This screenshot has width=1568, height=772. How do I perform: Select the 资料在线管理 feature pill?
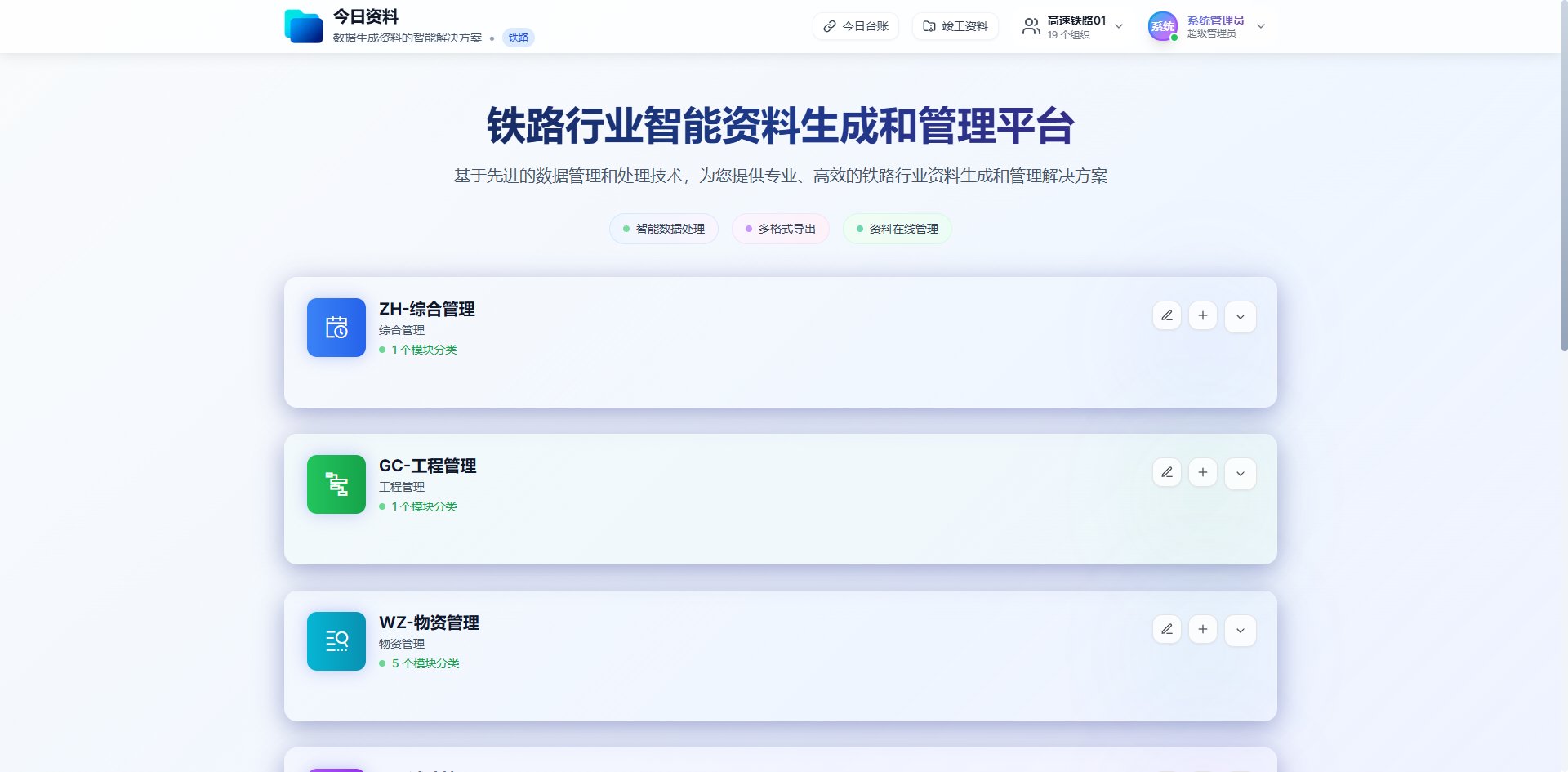coord(898,229)
